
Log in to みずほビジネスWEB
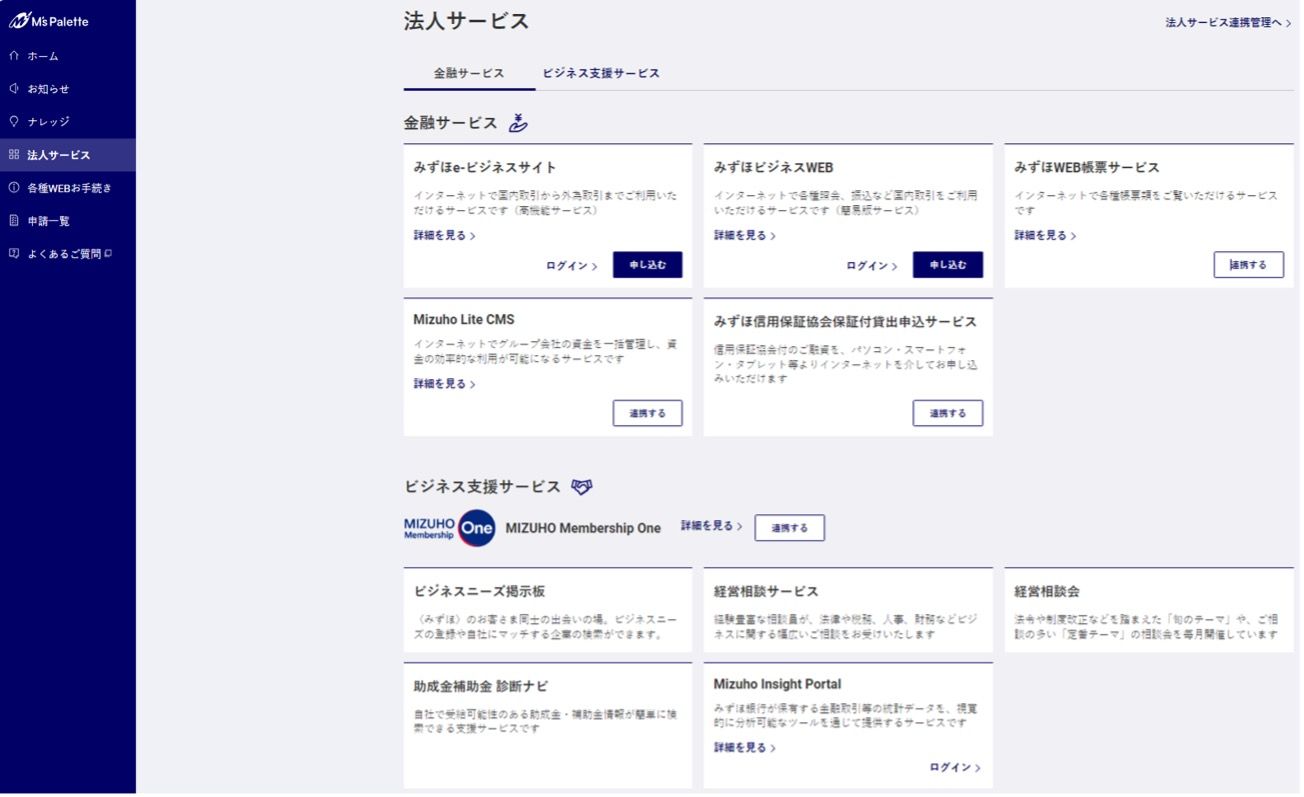(871, 266)
